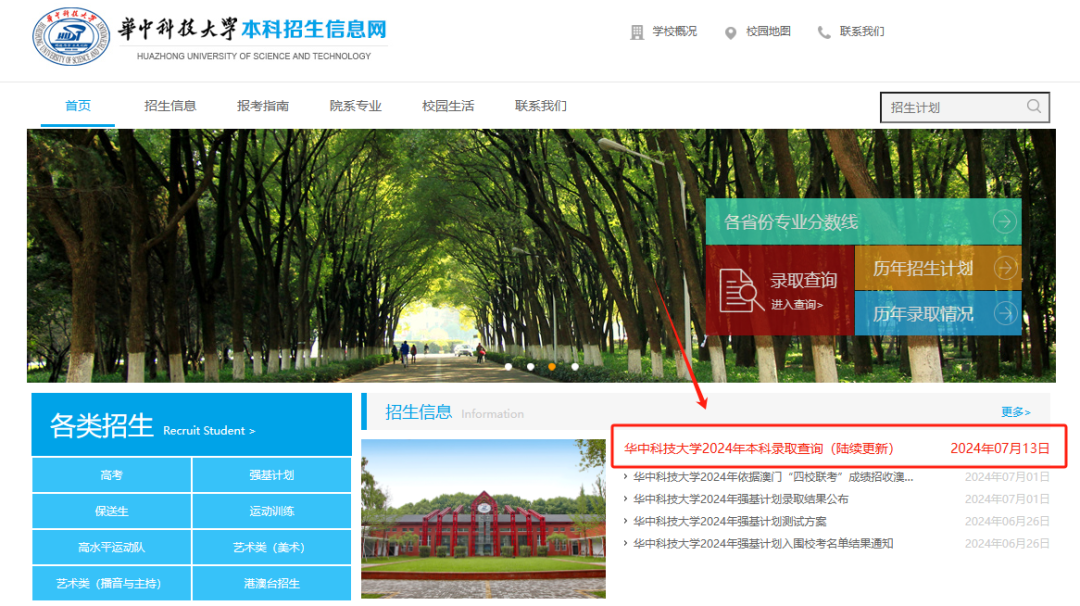Open 华中科技大学2024年本科录取查询（陆续更新） news link
The image size is (1080, 606).
[759, 449]
